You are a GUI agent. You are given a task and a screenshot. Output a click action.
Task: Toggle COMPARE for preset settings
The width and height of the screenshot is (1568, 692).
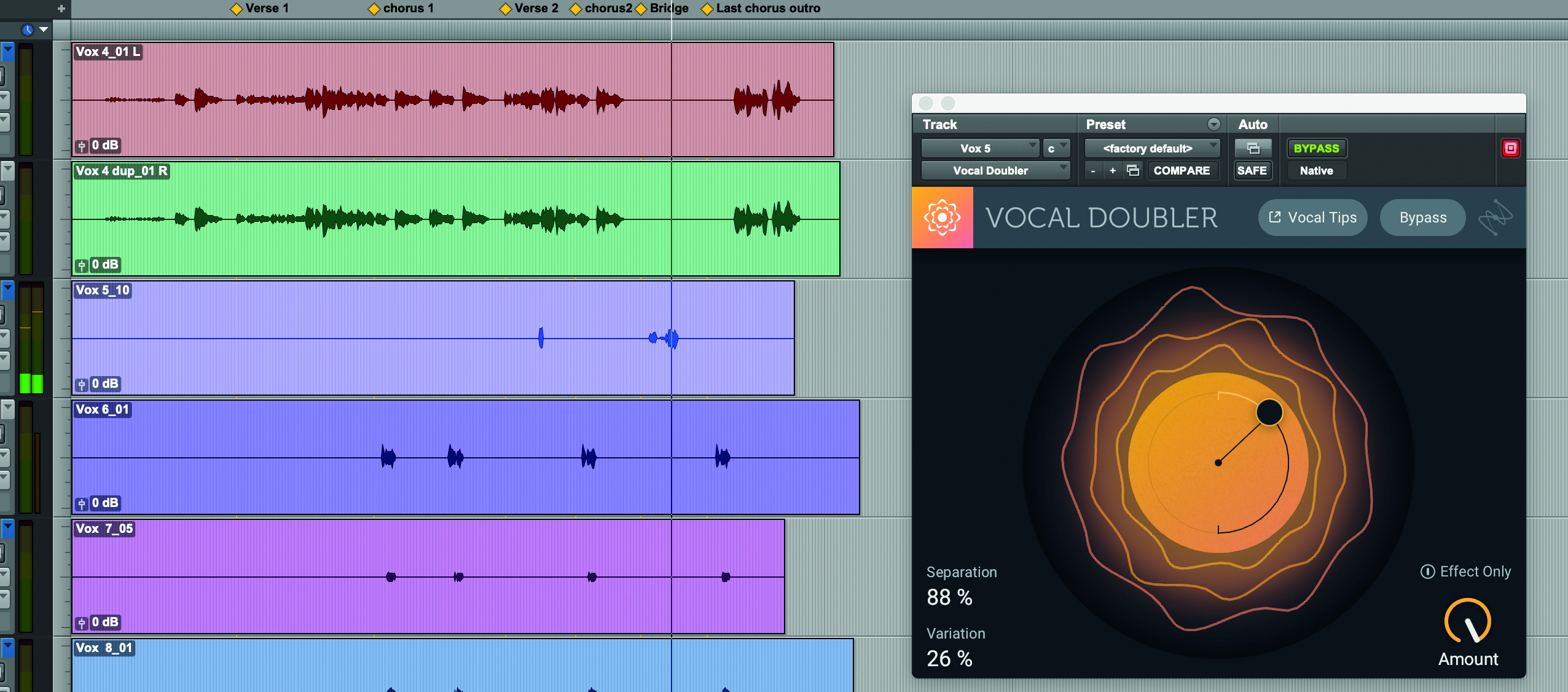(x=1182, y=171)
